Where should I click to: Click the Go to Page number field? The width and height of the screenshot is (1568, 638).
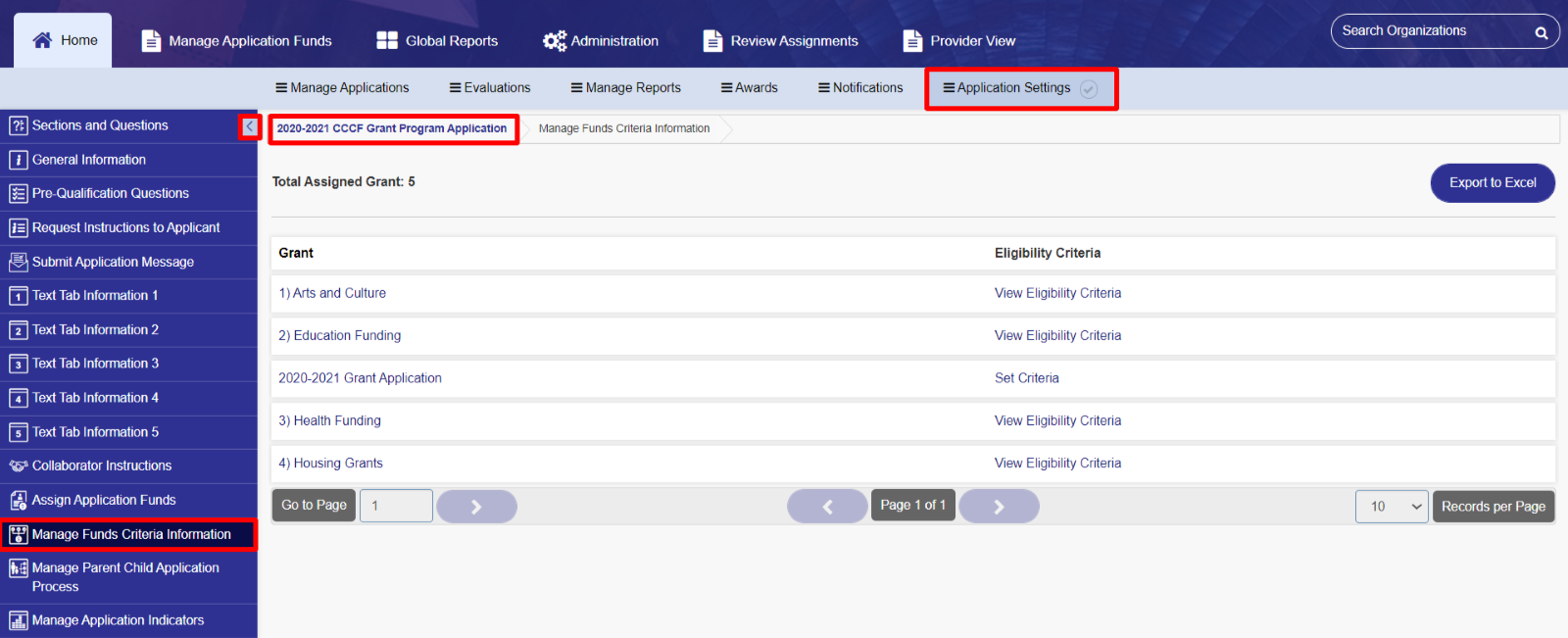coord(396,506)
